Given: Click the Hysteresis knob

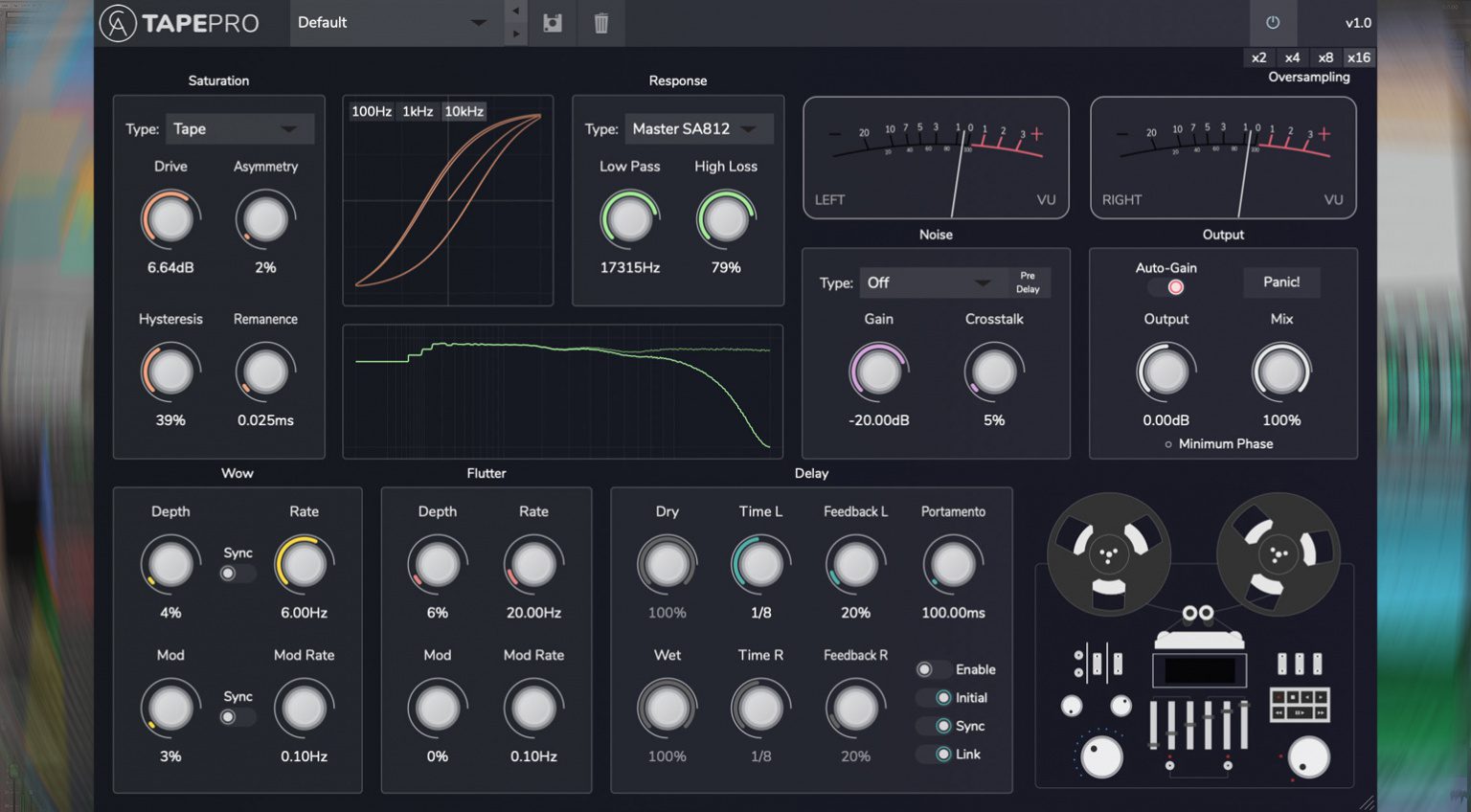Looking at the screenshot, I should click(170, 372).
